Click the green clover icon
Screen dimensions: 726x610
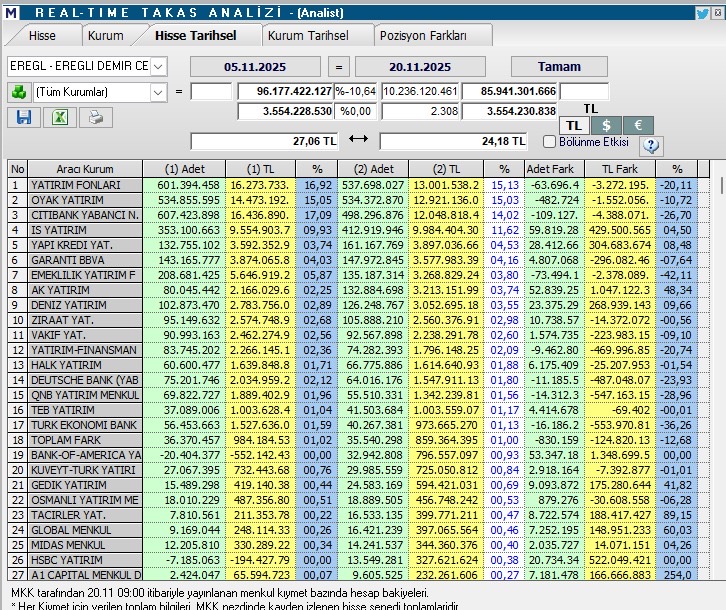18,92
